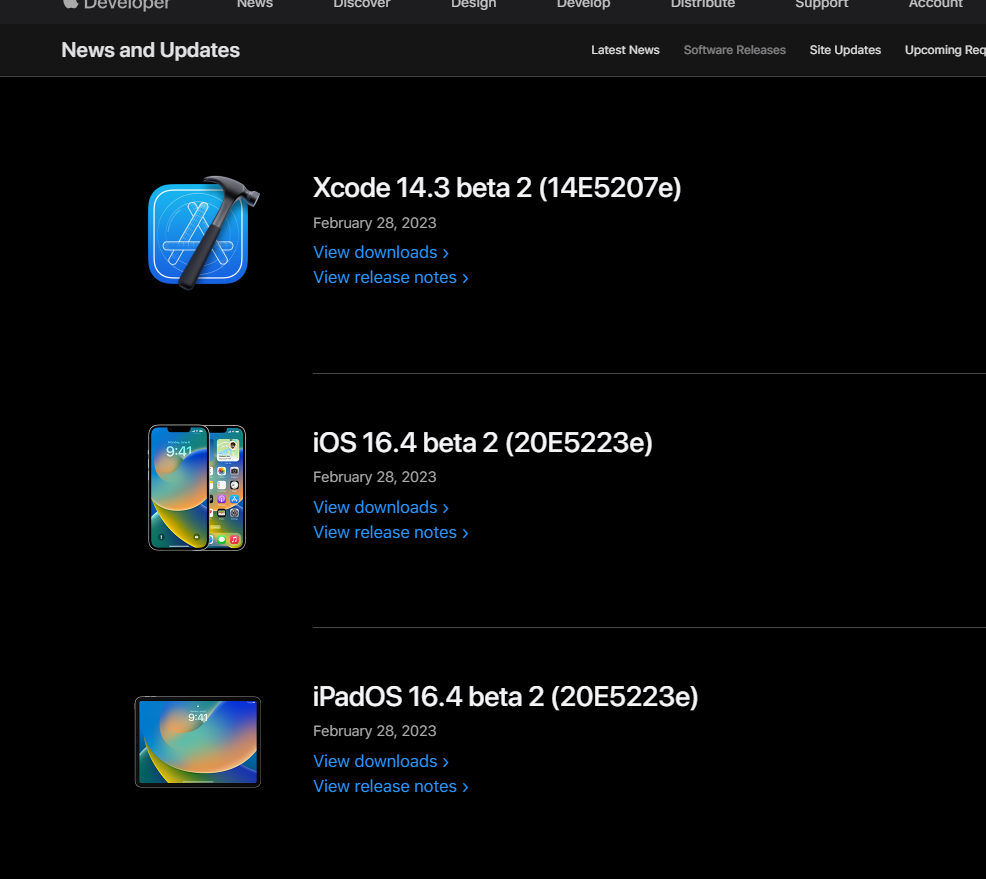Viewport: 986px width, 879px height.
Task: Click the February 28, 2023 date under iOS
Action: (x=375, y=477)
